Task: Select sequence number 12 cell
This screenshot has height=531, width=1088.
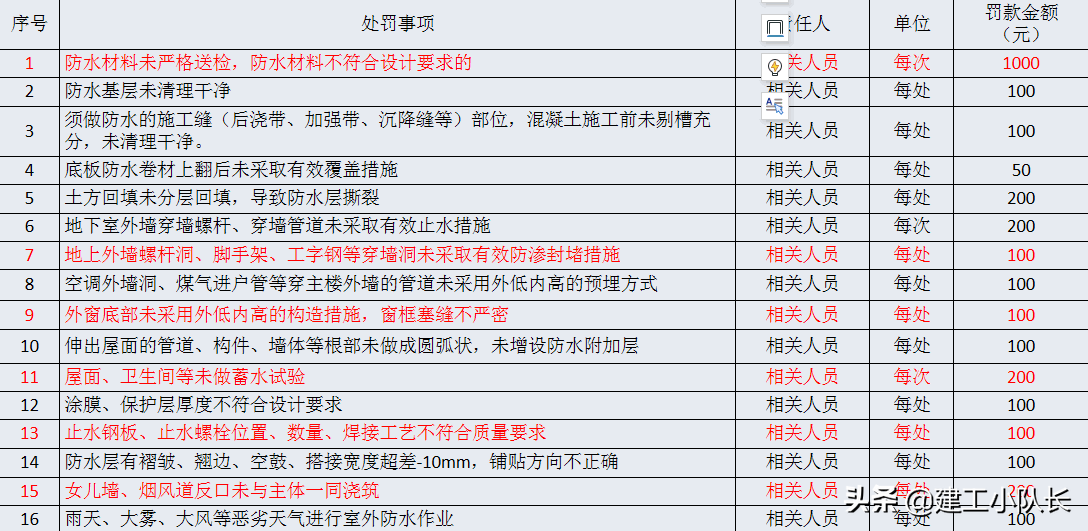Action: (x=29, y=405)
